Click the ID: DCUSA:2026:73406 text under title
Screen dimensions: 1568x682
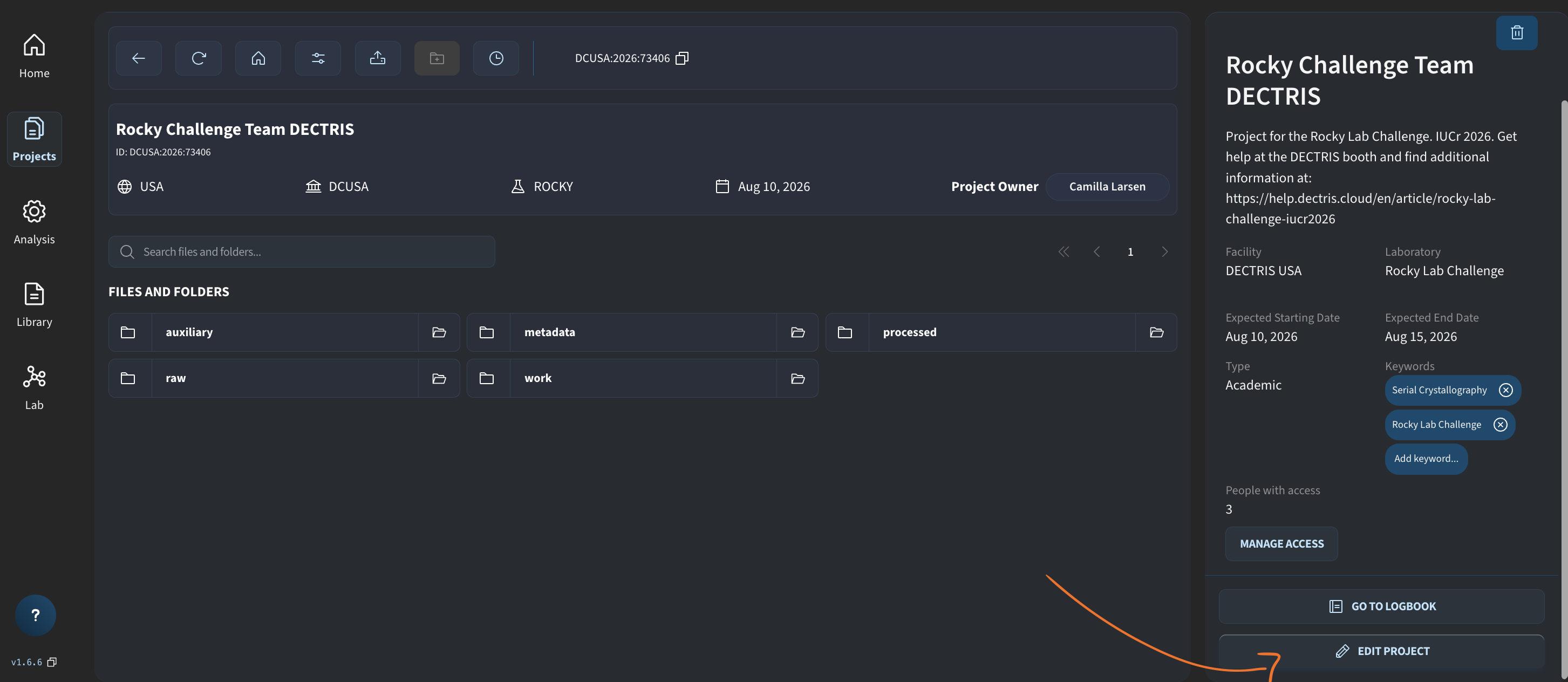(163, 152)
